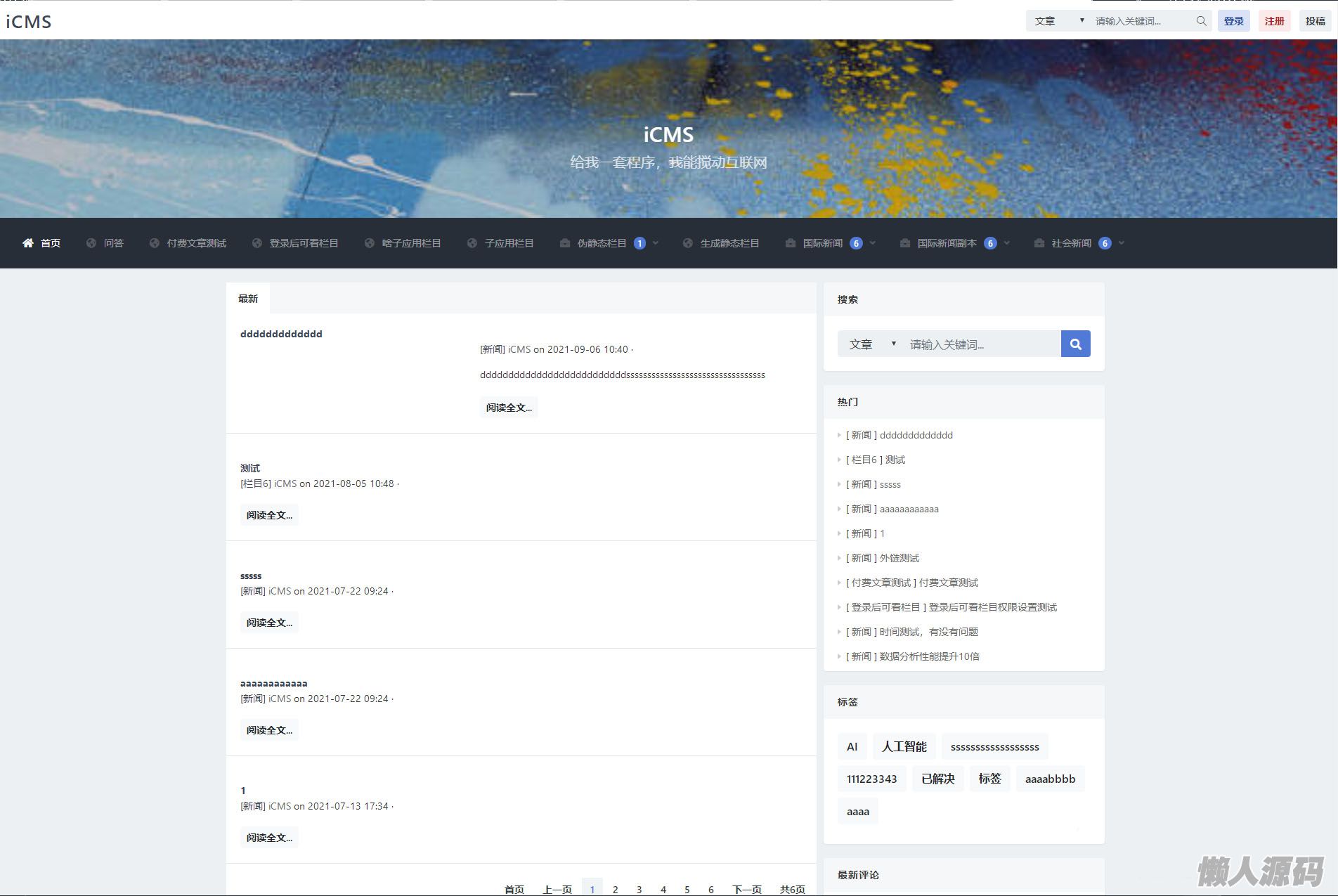Screen dimensions: 1338x896
Task: Click the 登录 button
Action: tap(1233, 21)
